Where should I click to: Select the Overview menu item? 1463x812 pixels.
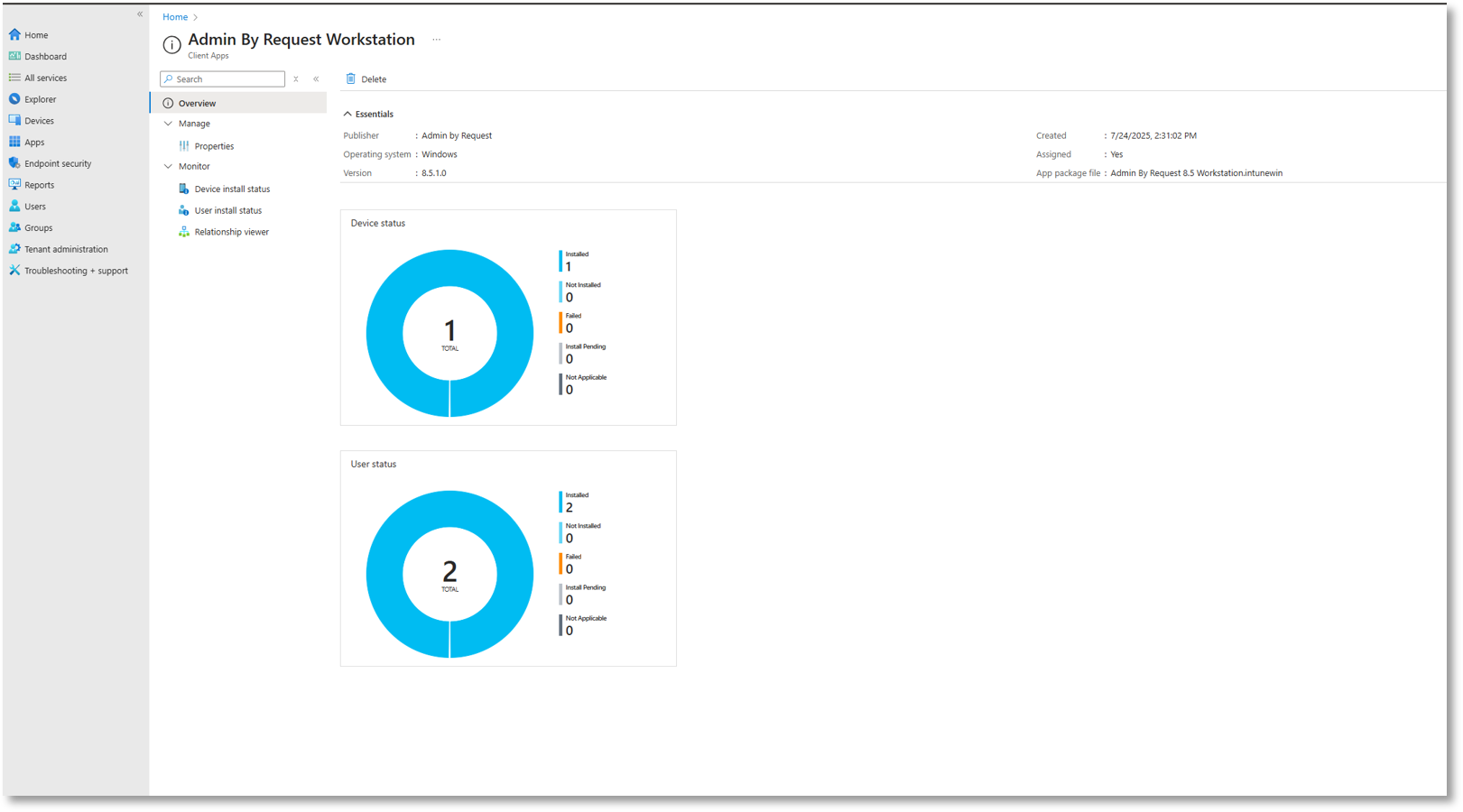pos(238,103)
